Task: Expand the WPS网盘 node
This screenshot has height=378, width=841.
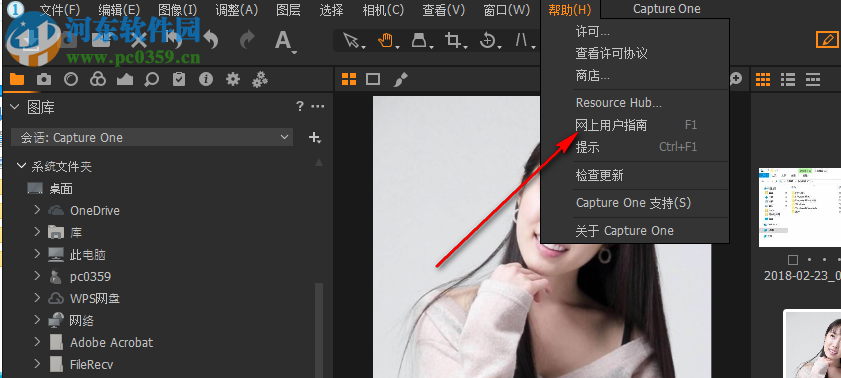Action: click(37, 298)
